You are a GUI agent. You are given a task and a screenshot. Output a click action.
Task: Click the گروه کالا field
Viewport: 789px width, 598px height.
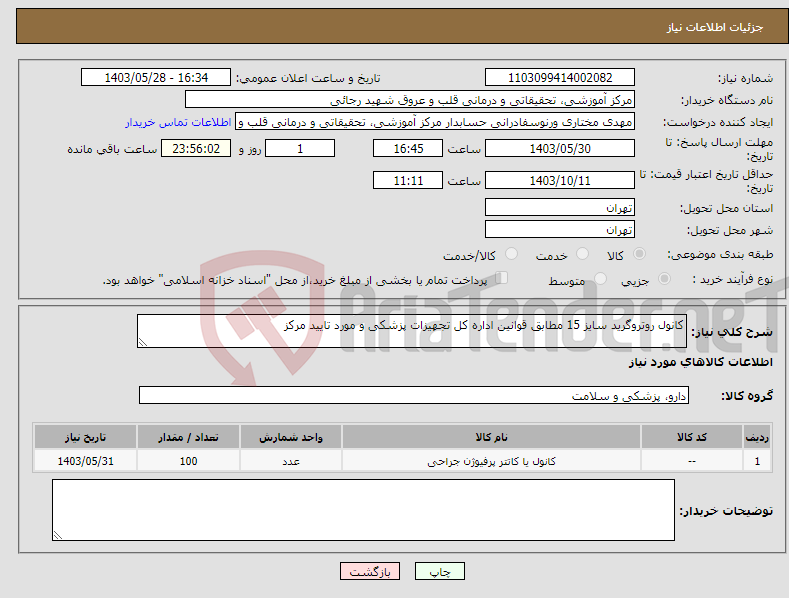[414, 396]
